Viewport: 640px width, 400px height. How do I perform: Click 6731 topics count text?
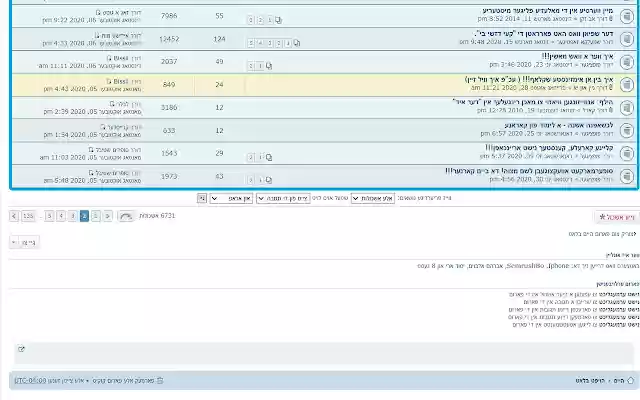[x=157, y=216]
